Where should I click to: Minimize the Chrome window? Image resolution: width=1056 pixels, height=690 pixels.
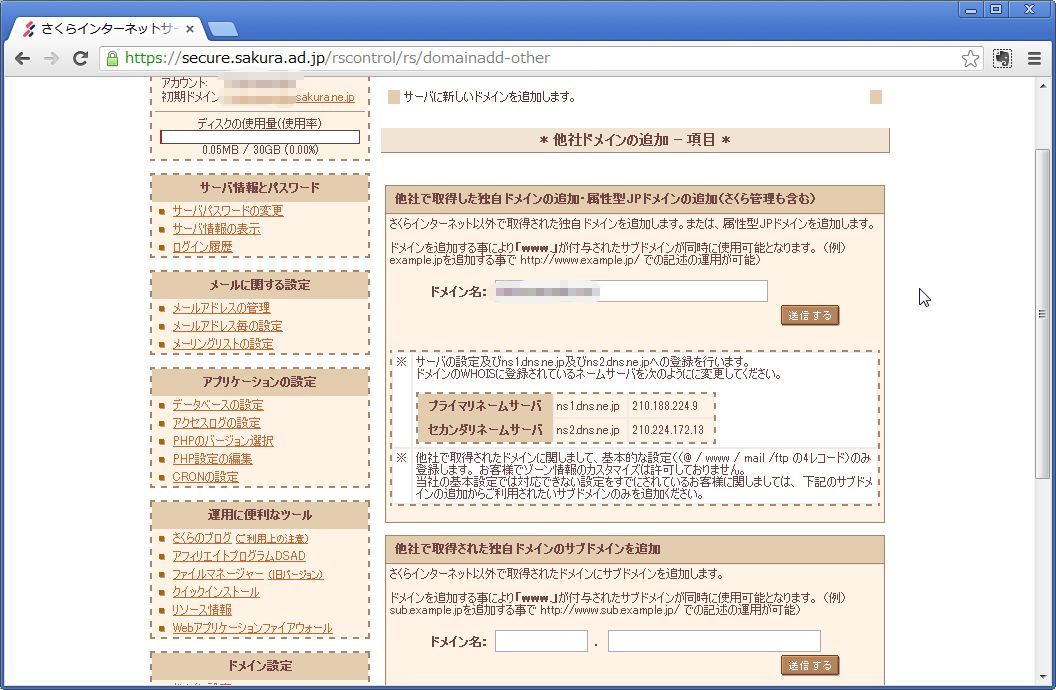[970, 9]
